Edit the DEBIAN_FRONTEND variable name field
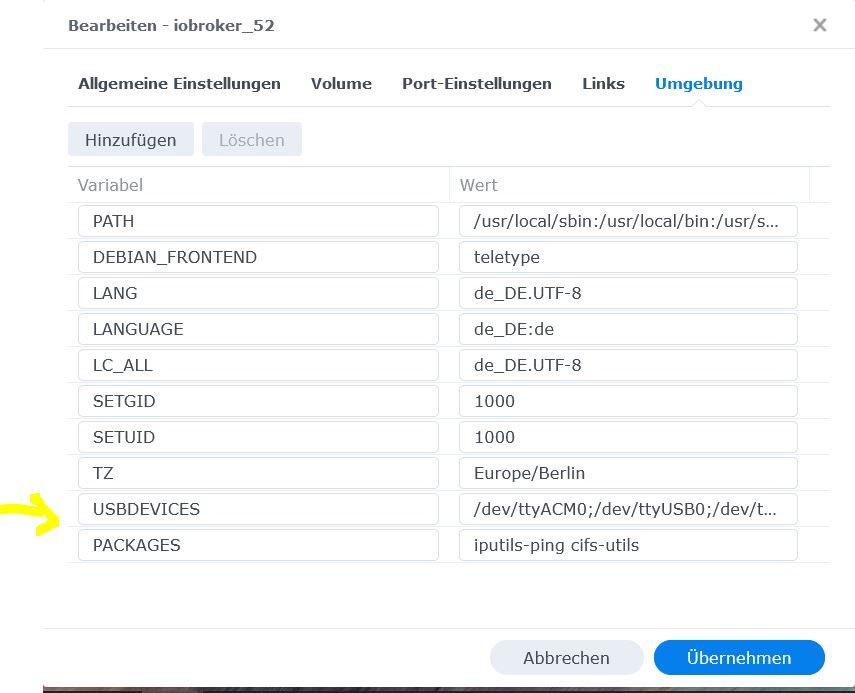The width and height of the screenshot is (855, 693). 258,257
